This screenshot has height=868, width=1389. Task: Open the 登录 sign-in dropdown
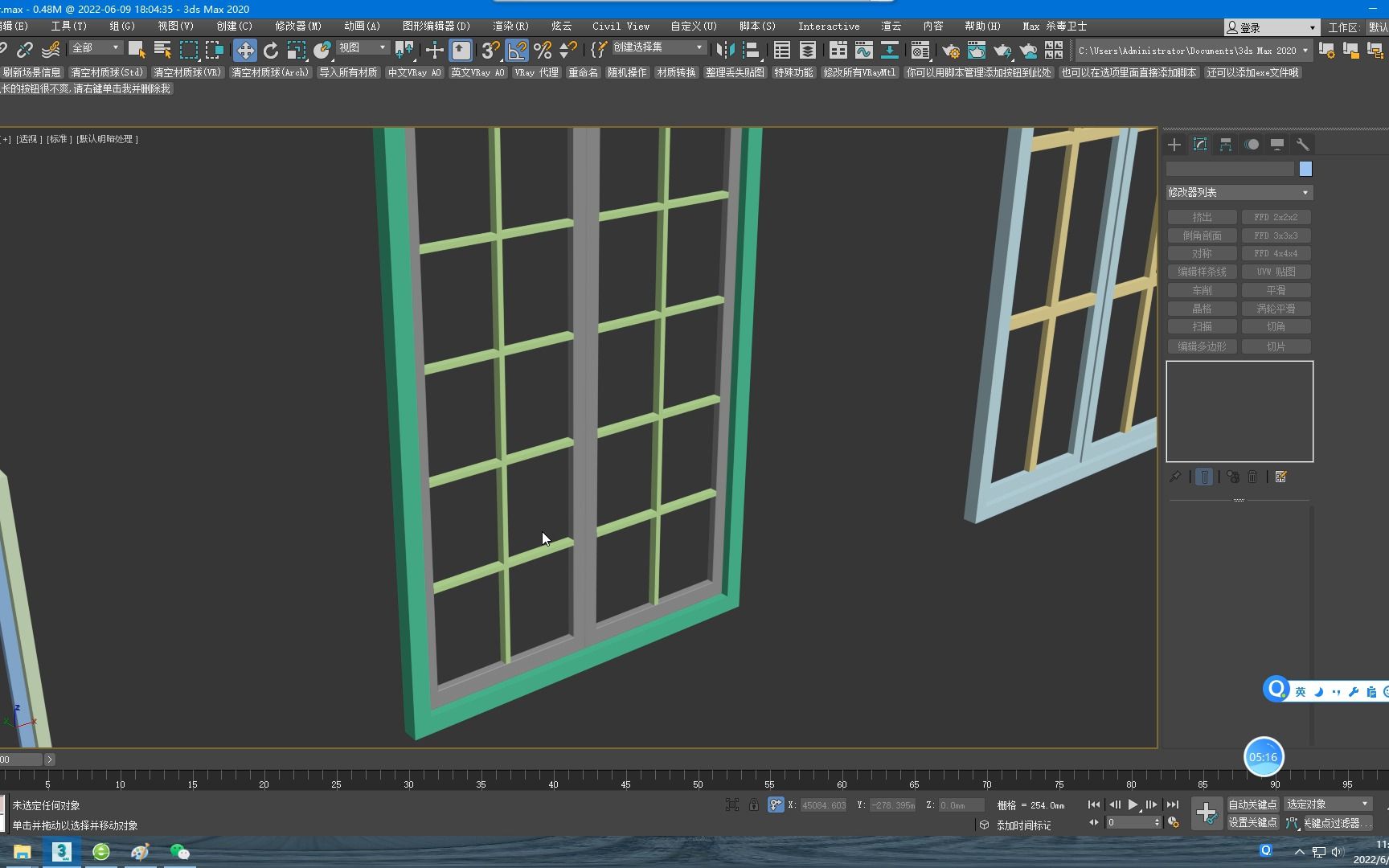tap(1272, 27)
